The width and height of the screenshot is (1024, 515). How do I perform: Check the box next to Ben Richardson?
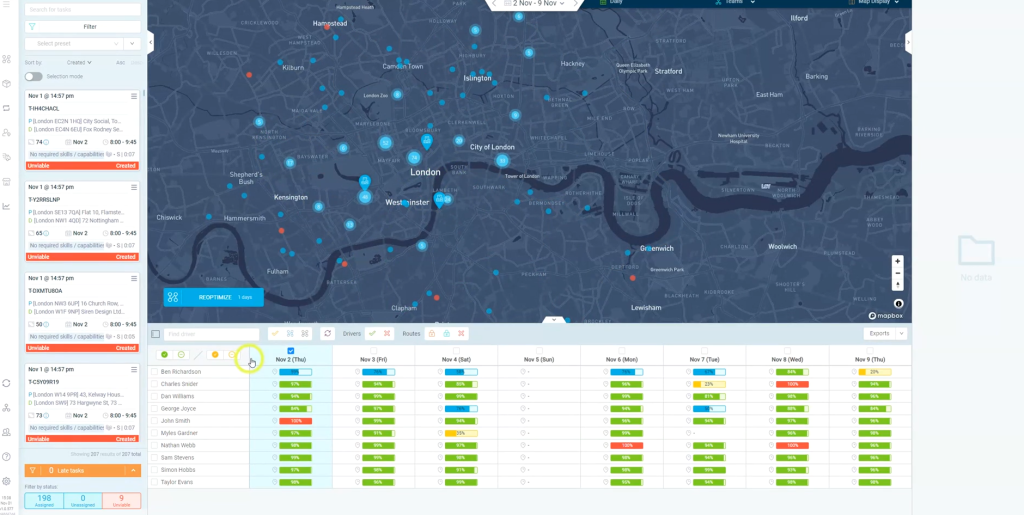[155, 371]
